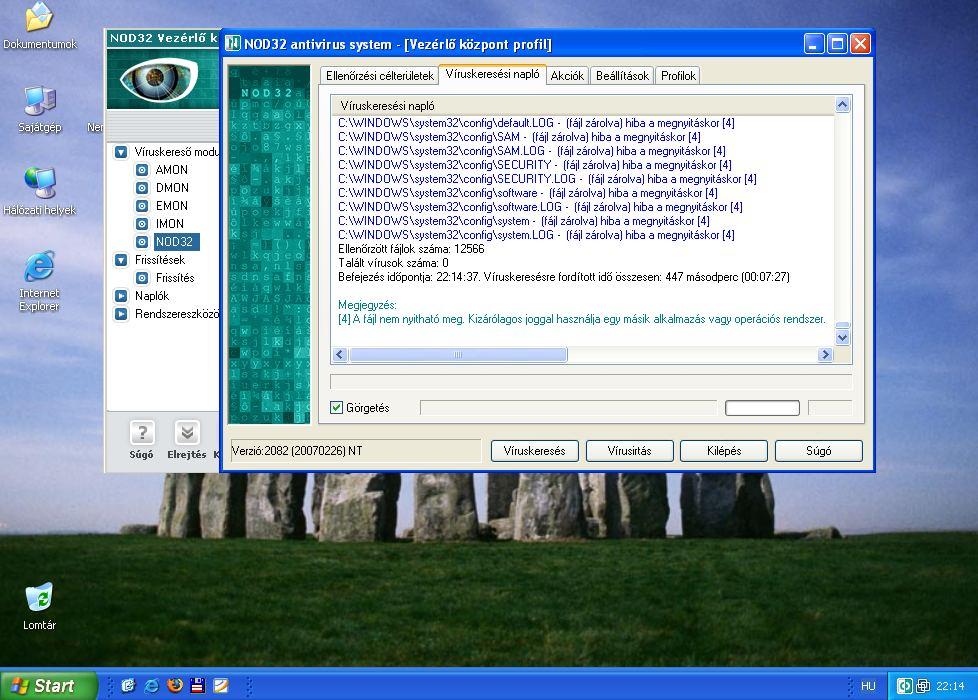Expand the Naplók tree section

pos(121,296)
